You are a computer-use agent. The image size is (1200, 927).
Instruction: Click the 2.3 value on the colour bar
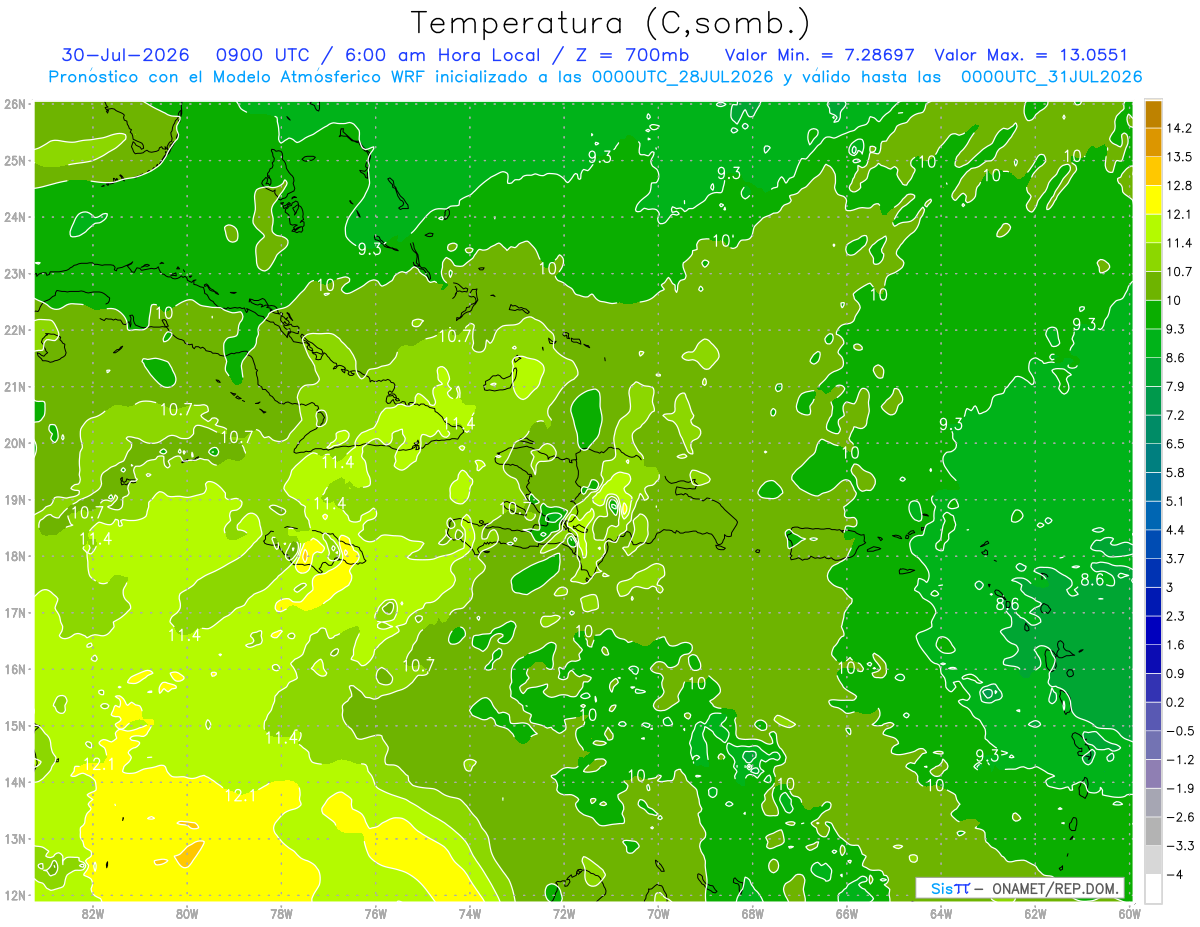click(1175, 616)
